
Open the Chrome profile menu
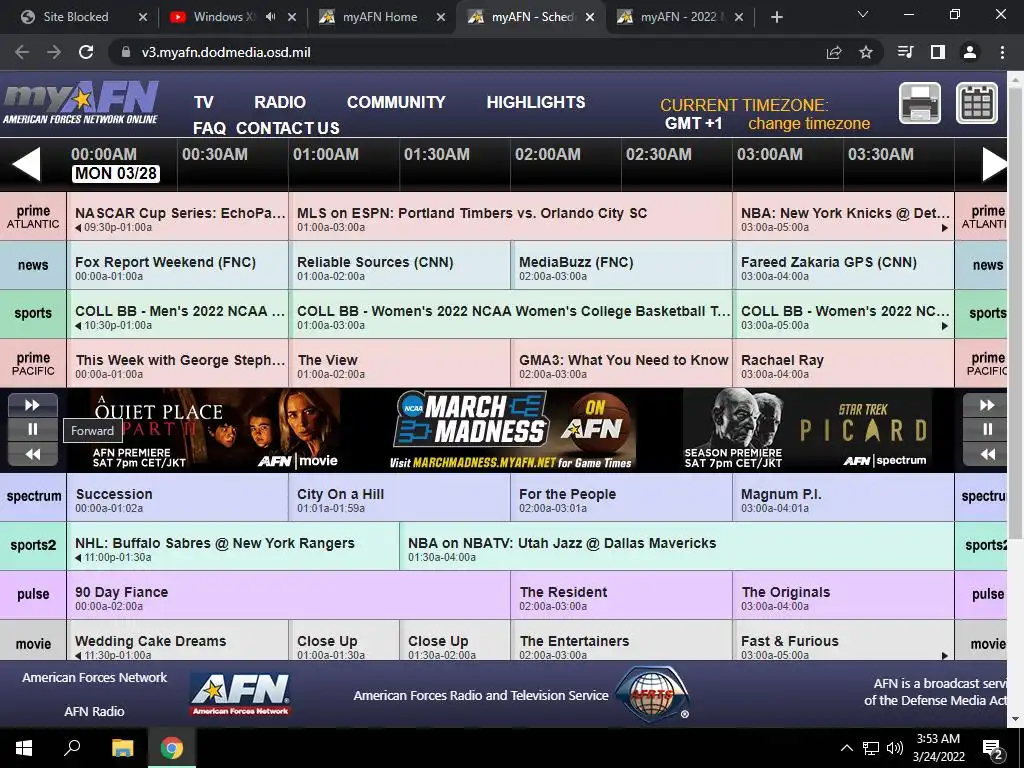(970, 52)
